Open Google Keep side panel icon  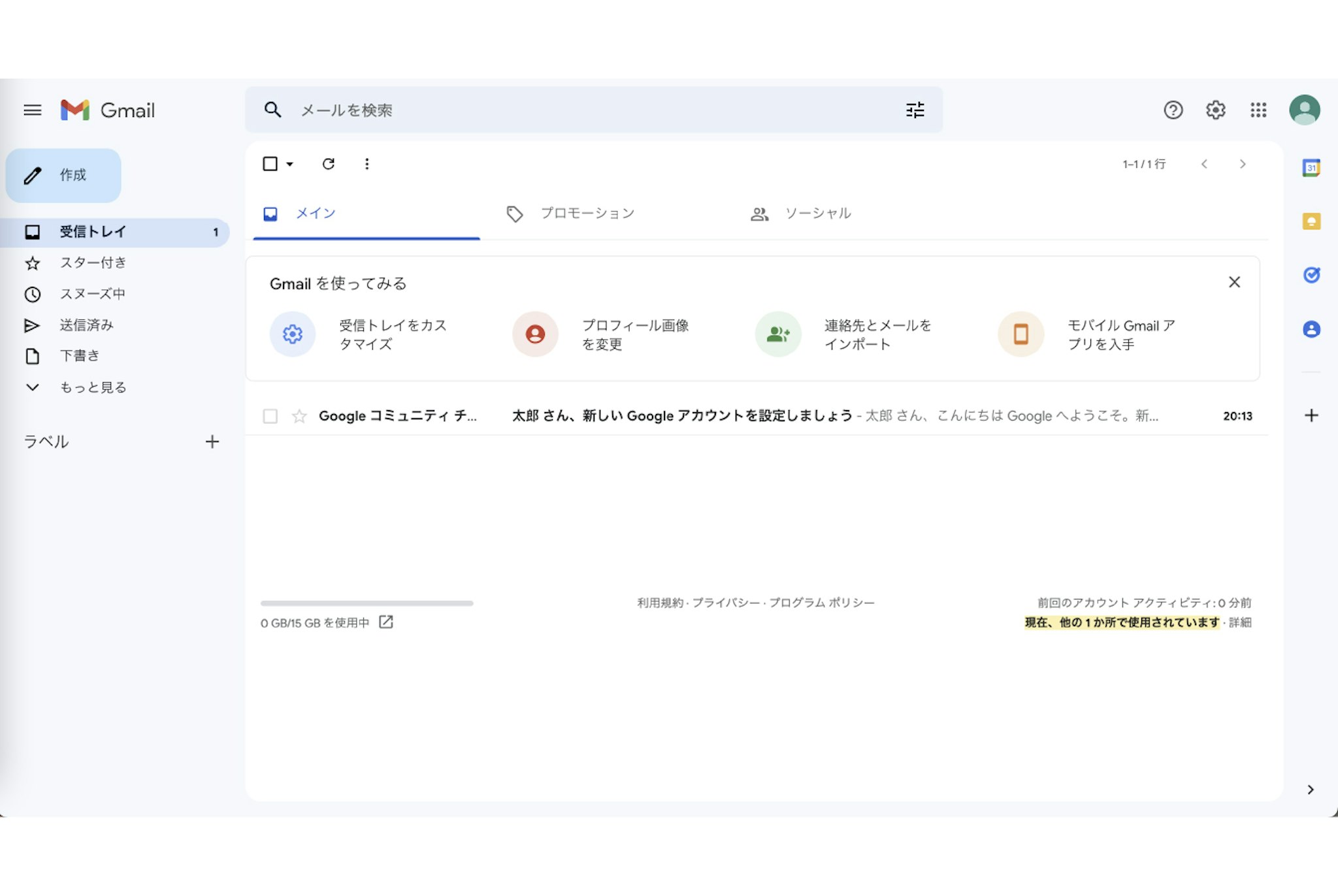1311,221
